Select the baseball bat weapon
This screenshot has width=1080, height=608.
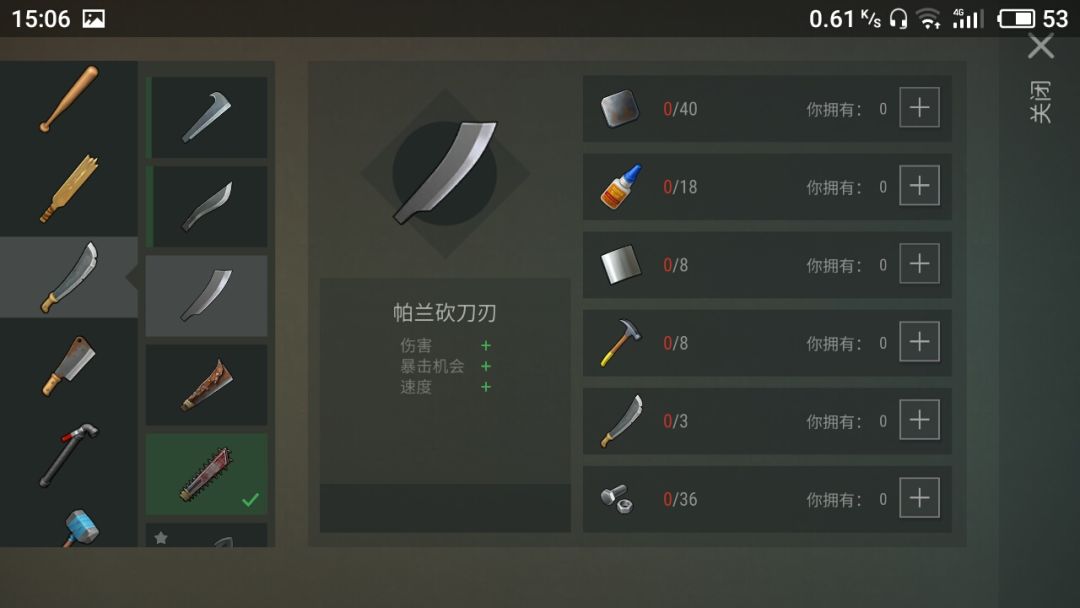[69, 99]
